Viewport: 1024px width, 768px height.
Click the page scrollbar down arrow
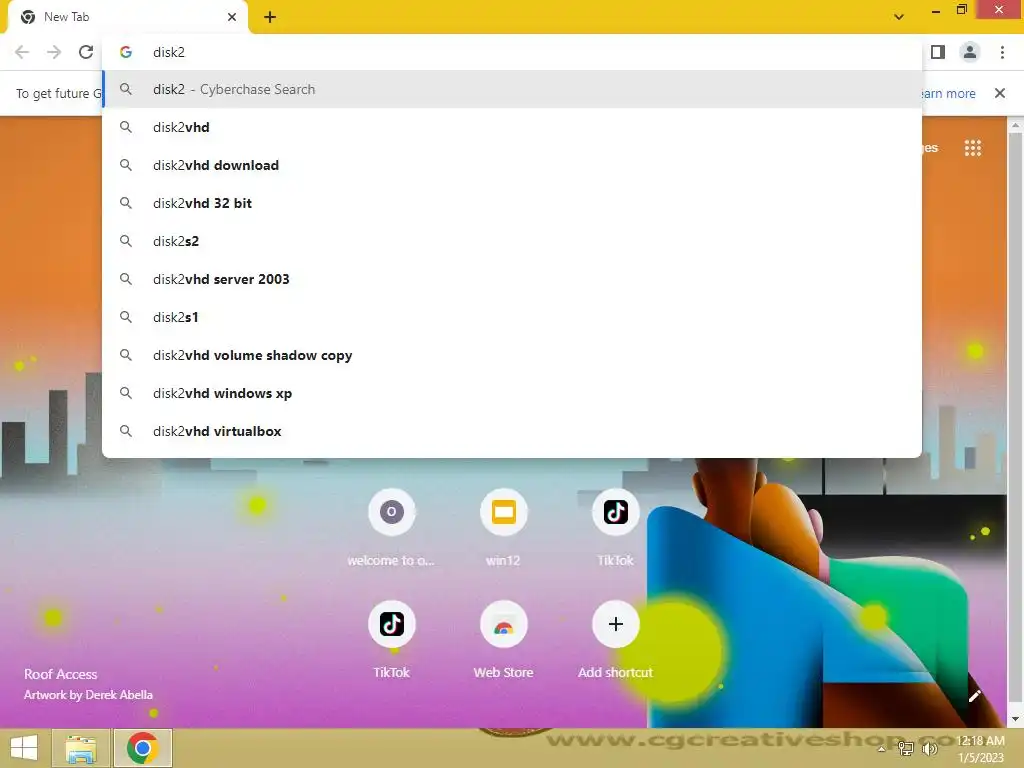(1016, 719)
